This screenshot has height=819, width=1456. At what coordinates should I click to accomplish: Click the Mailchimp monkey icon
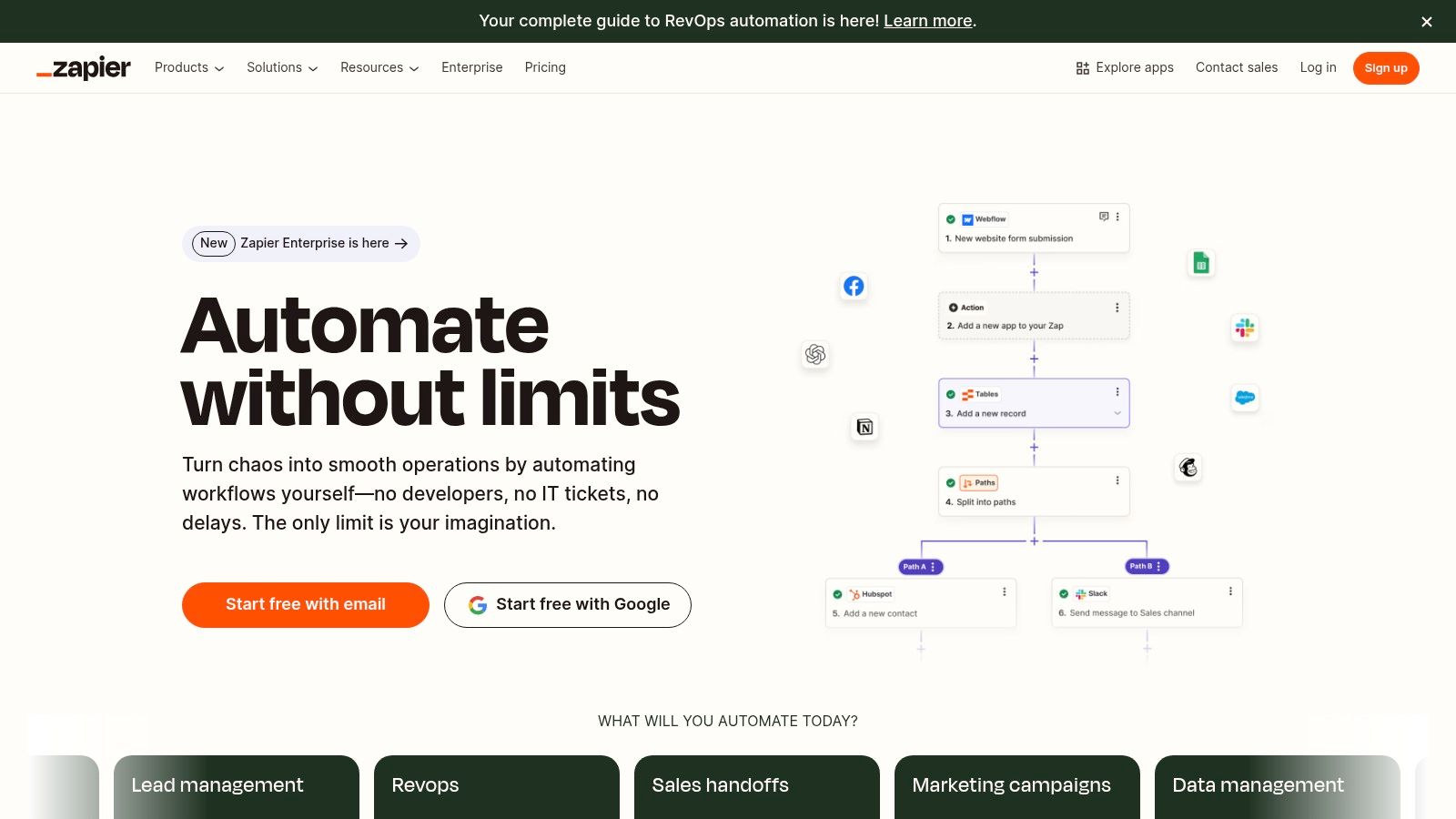(x=1188, y=468)
